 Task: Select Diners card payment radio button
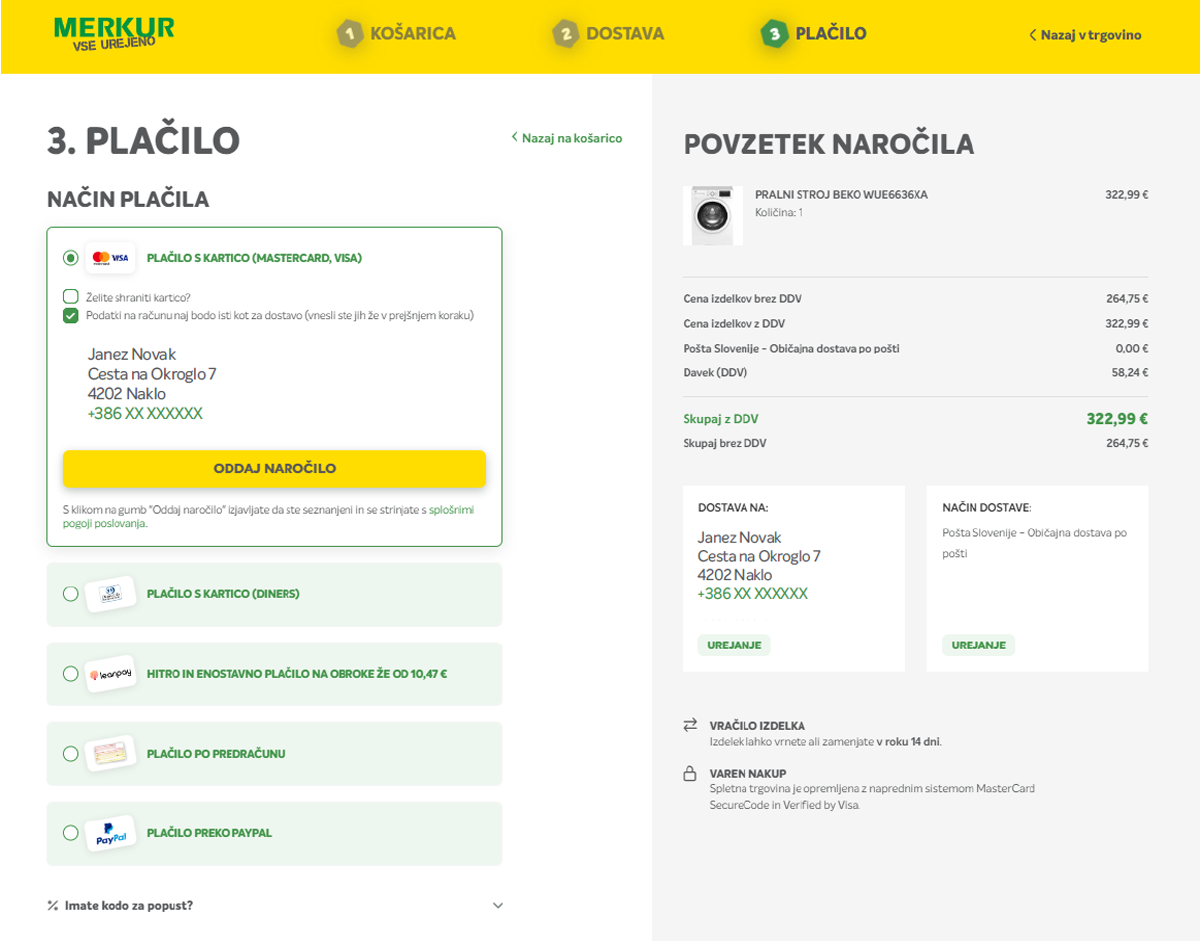[x=71, y=594]
